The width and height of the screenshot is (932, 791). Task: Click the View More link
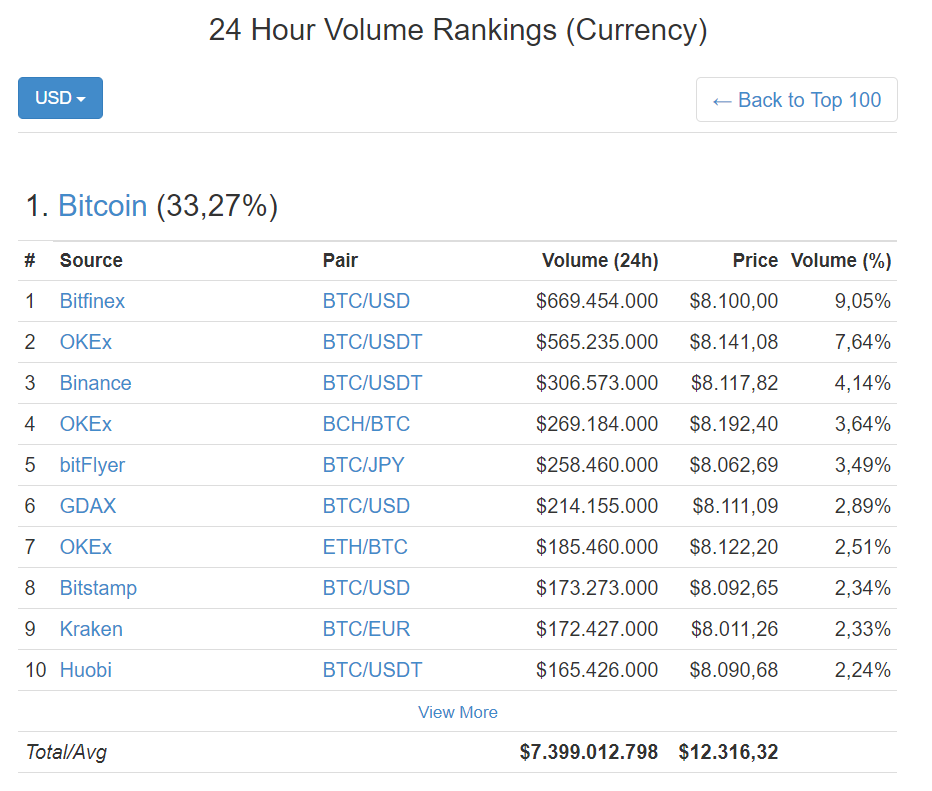(x=458, y=712)
